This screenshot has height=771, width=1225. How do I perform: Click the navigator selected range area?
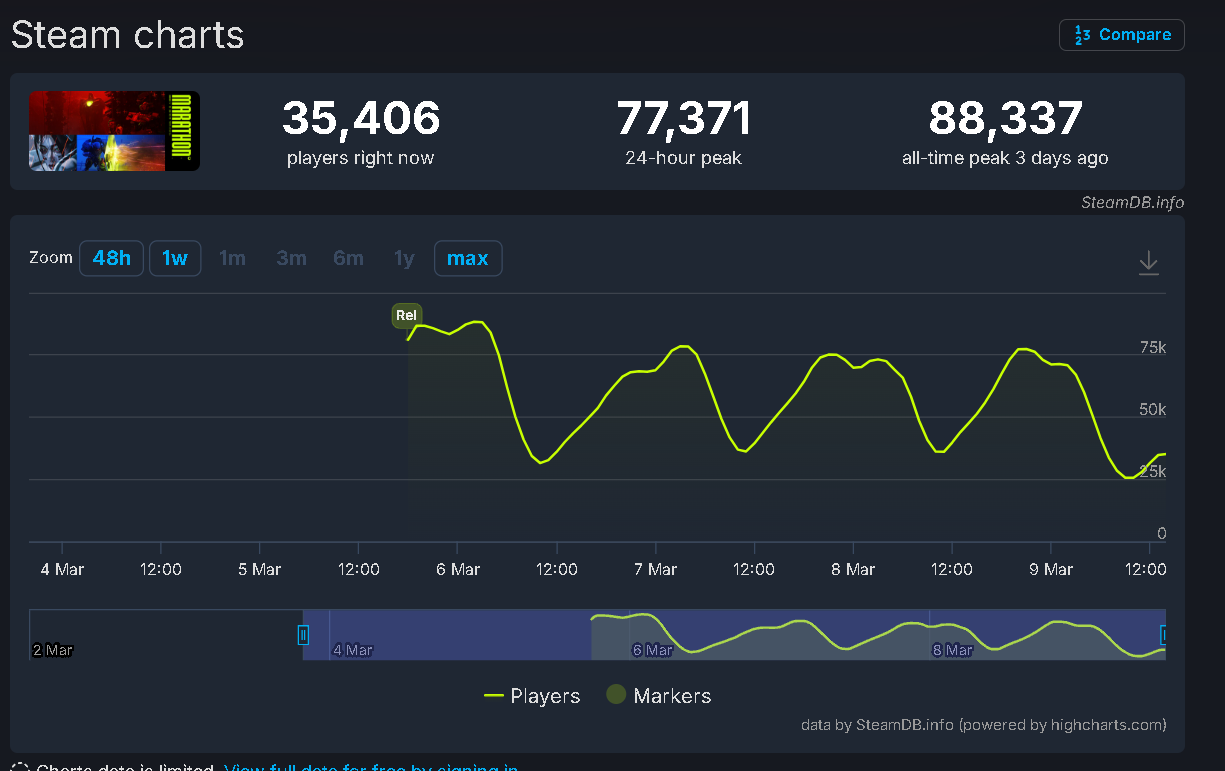tap(734, 635)
